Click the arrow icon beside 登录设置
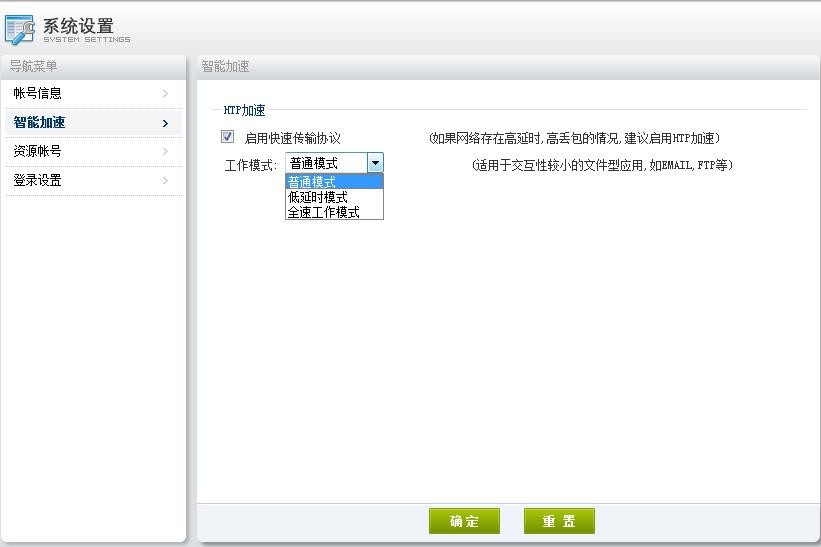This screenshot has width=821, height=547. click(165, 181)
